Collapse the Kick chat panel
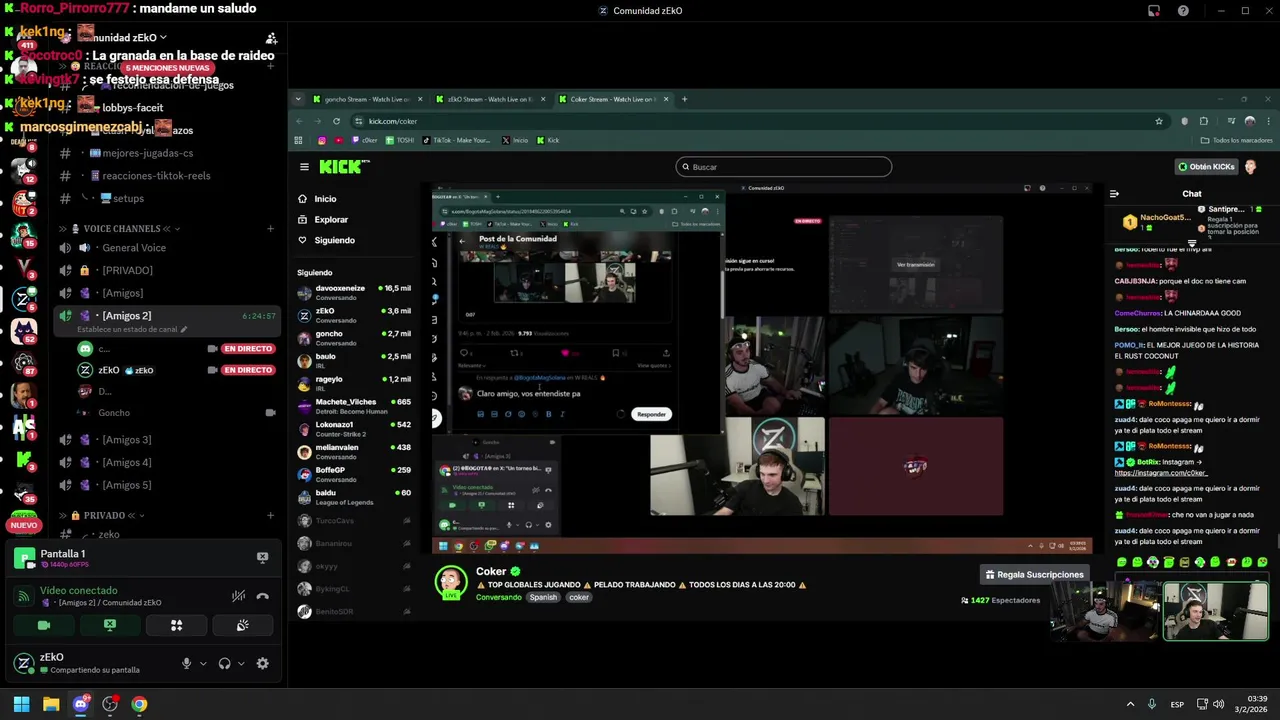Screen dimensions: 1280x720 [x=1114, y=194]
